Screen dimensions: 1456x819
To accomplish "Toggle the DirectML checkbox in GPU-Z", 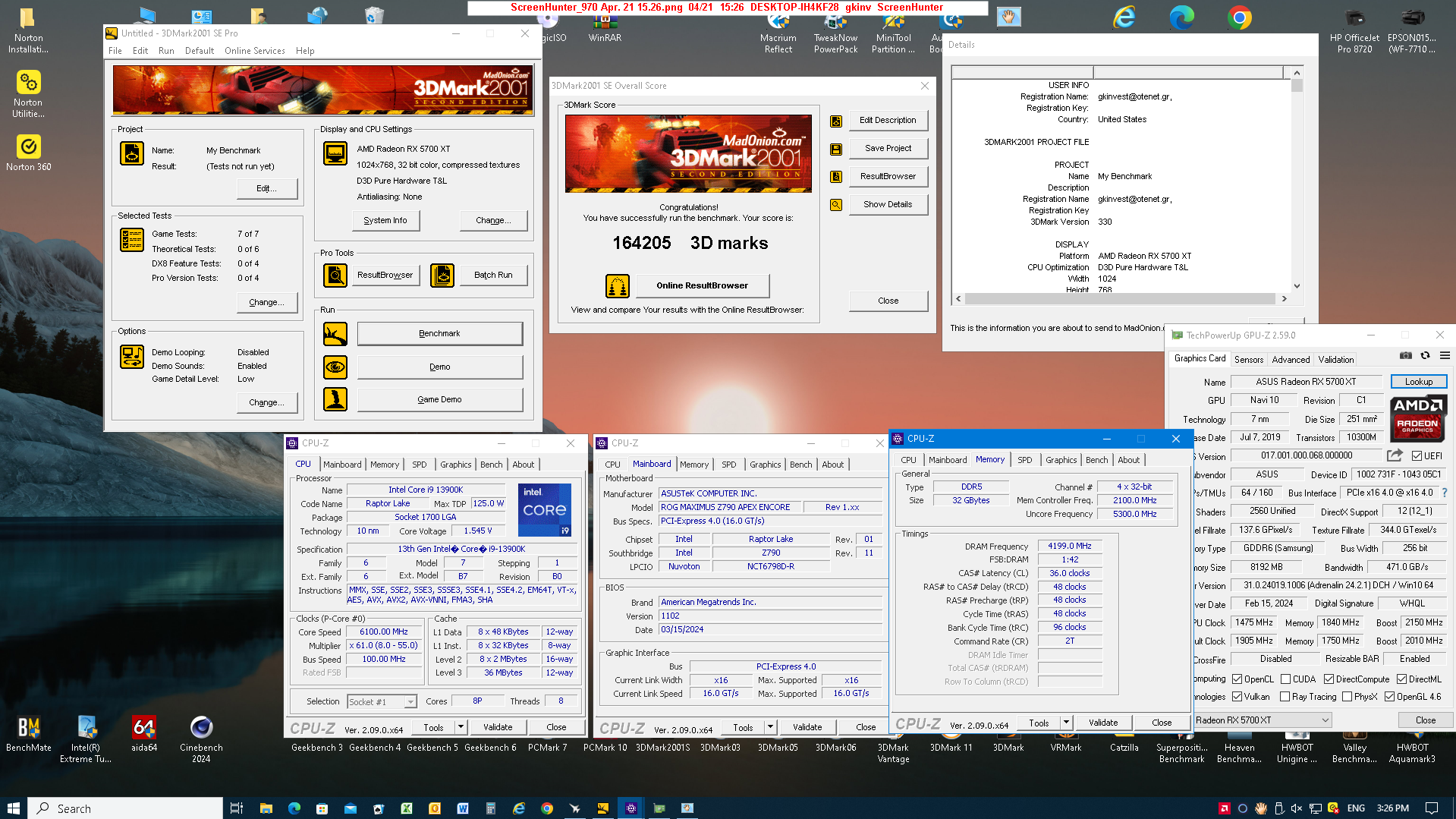I will [1402, 679].
